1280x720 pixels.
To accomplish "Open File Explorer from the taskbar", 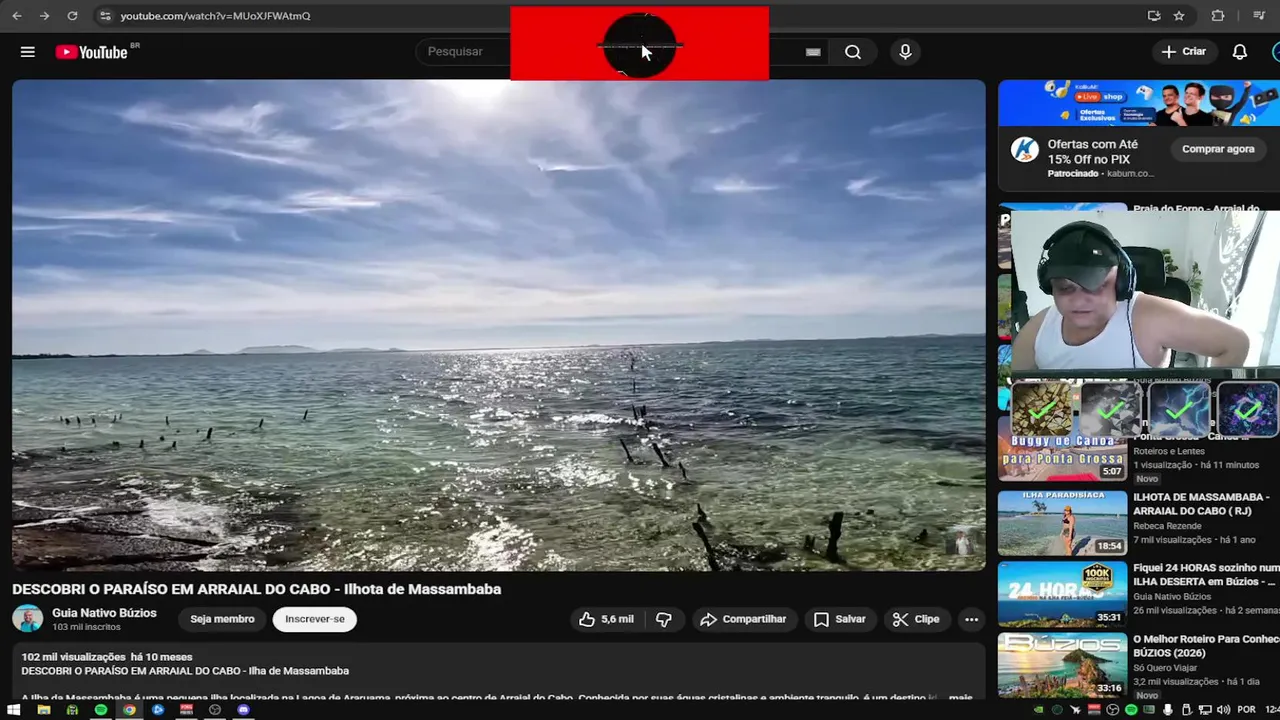I will pos(43,710).
